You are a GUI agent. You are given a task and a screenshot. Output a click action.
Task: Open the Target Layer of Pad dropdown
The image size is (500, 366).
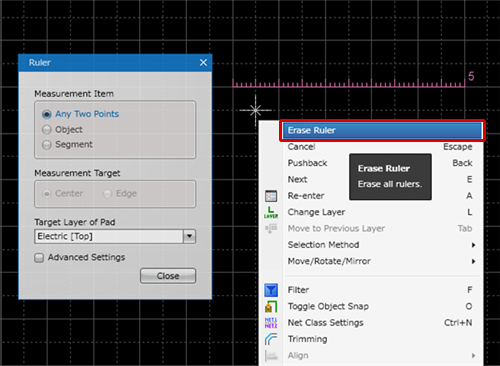pos(189,236)
